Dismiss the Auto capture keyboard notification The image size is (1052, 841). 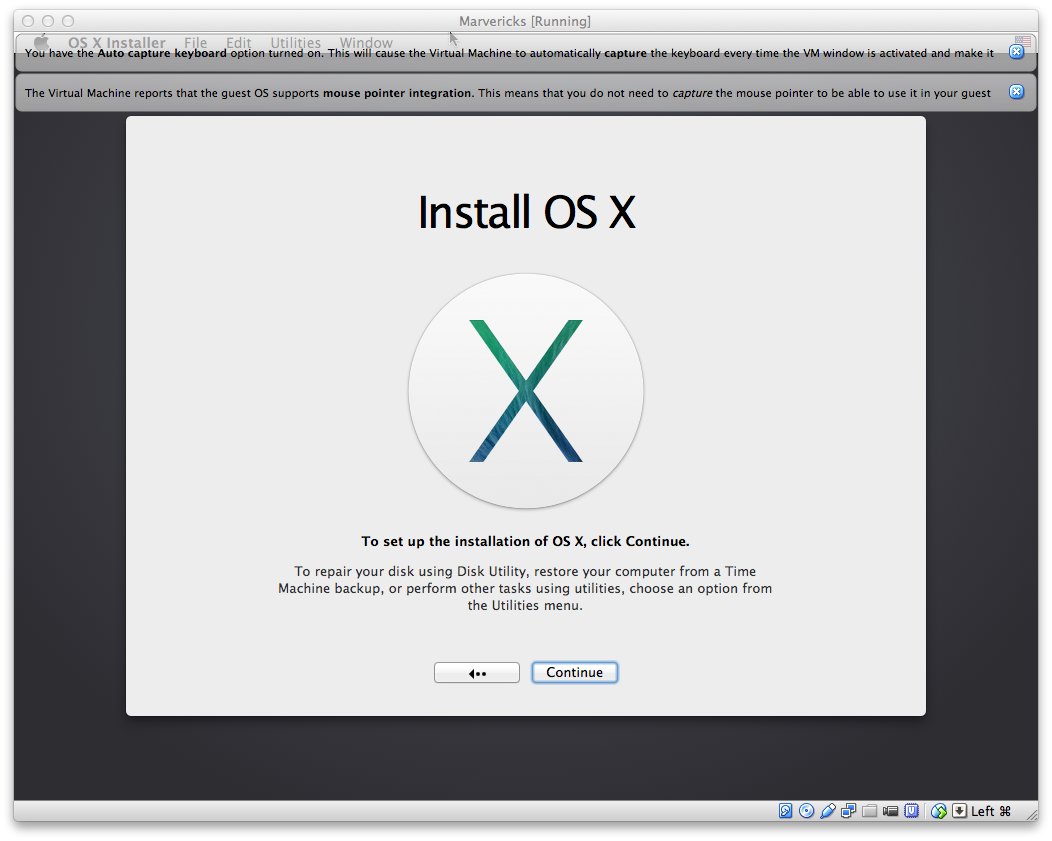point(1016,52)
